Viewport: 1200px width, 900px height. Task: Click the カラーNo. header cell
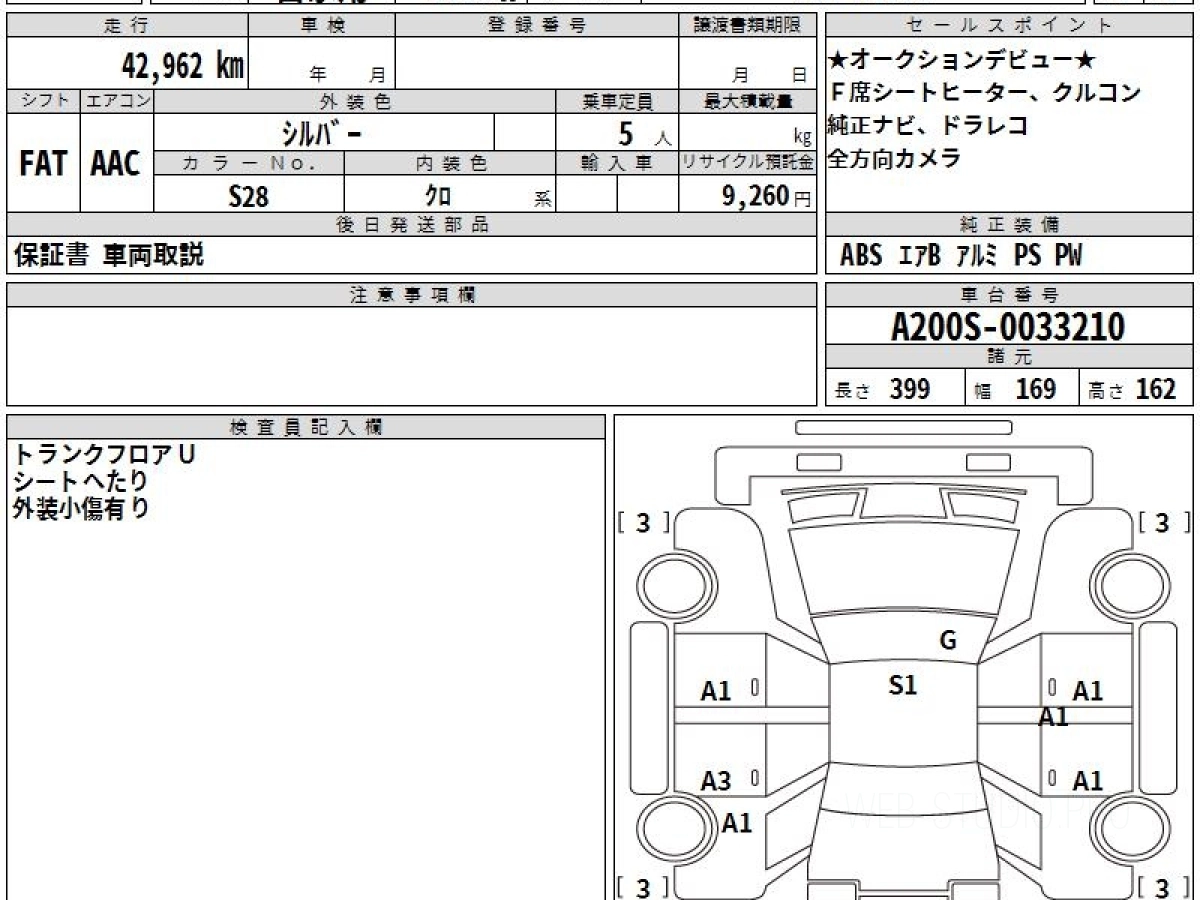pyautogui.click(x=249, y=163)
